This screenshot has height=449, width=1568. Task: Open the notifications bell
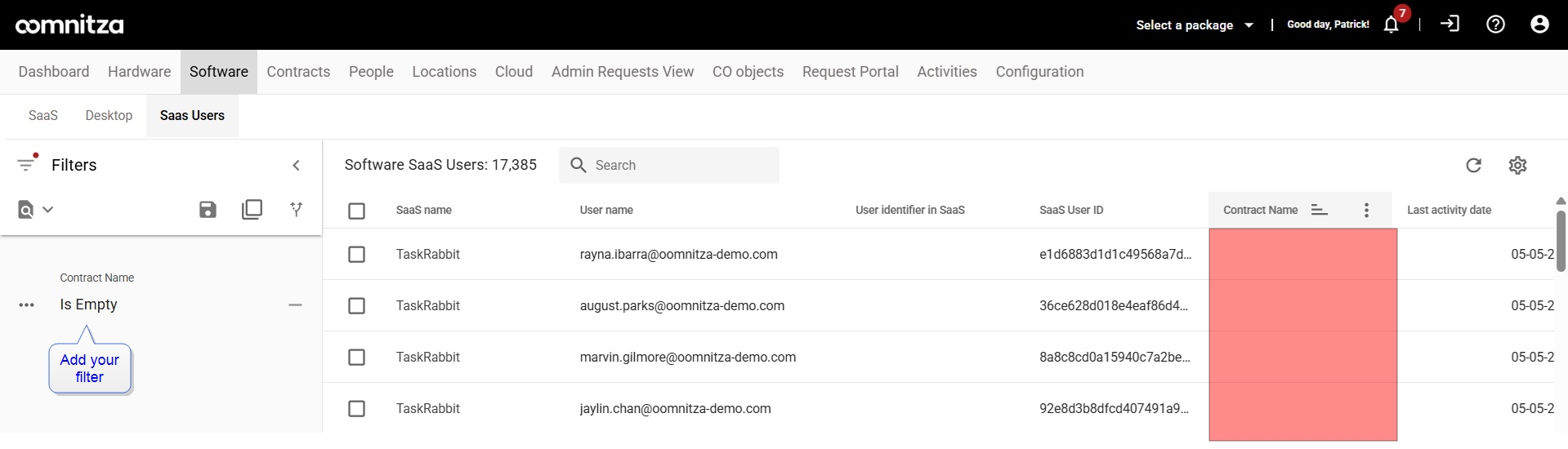click(x=1391, y=24)
